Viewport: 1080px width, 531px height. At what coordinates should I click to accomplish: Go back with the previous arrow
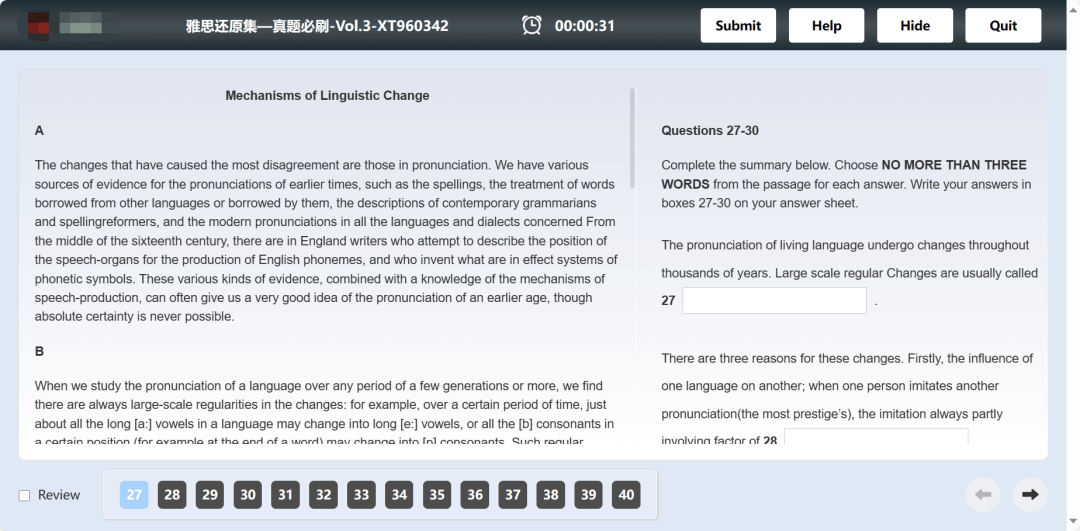[x=983, y=494]
